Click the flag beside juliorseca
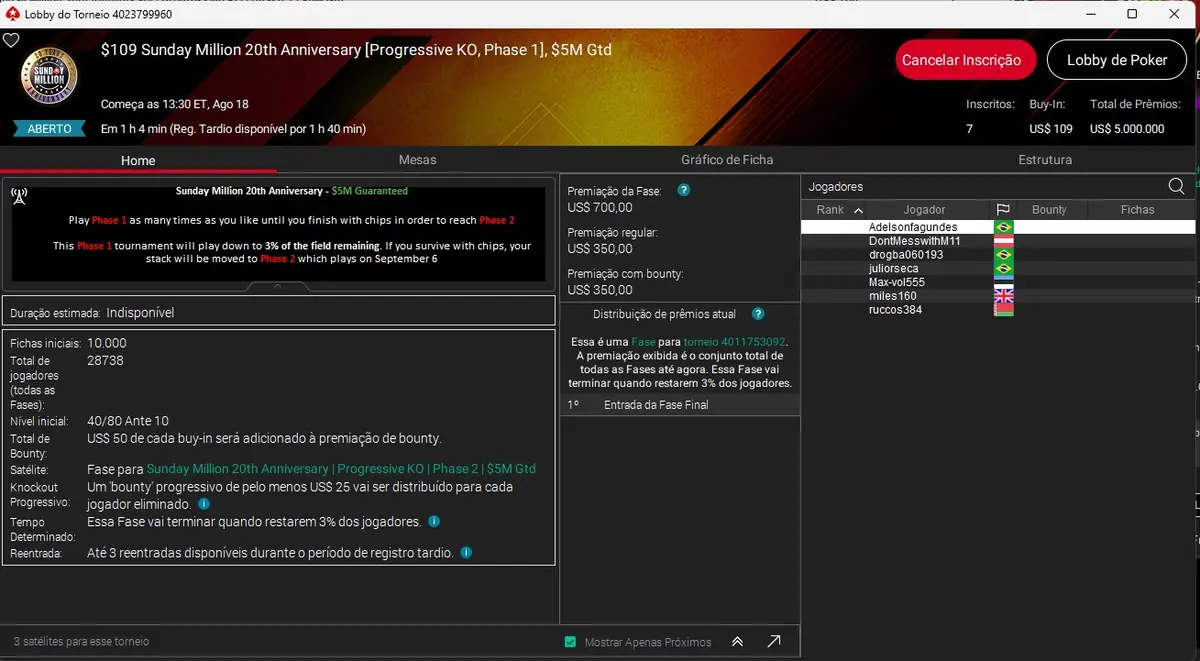This screenshot has width=1200, height=661. click(x=1003, y=268)
